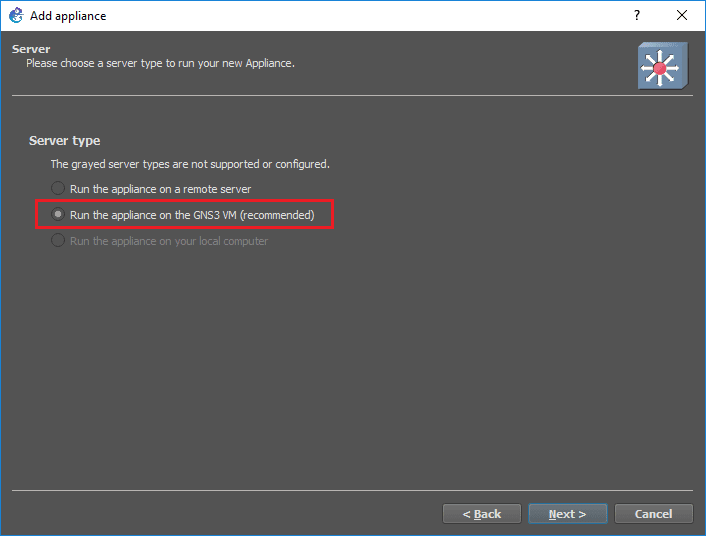706x536 pixels.
Task: Close the Add appliance dialog
Action: click(682, 15)
